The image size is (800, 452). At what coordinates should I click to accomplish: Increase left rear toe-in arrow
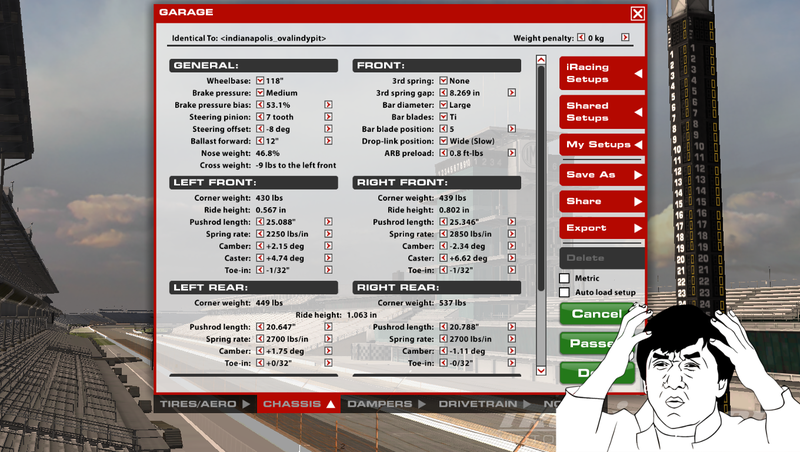328,363
